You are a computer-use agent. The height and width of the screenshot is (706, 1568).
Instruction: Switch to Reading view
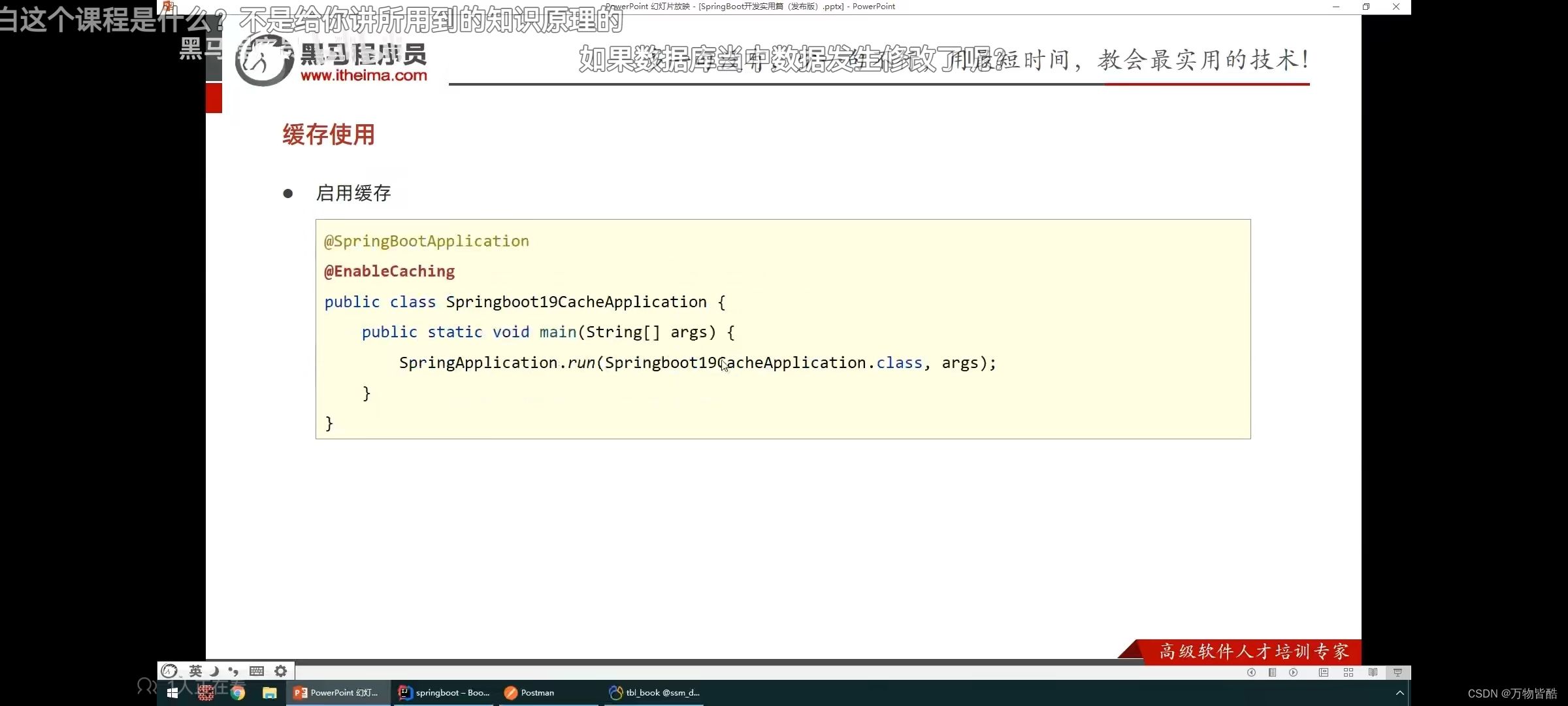click(1373, 673)
